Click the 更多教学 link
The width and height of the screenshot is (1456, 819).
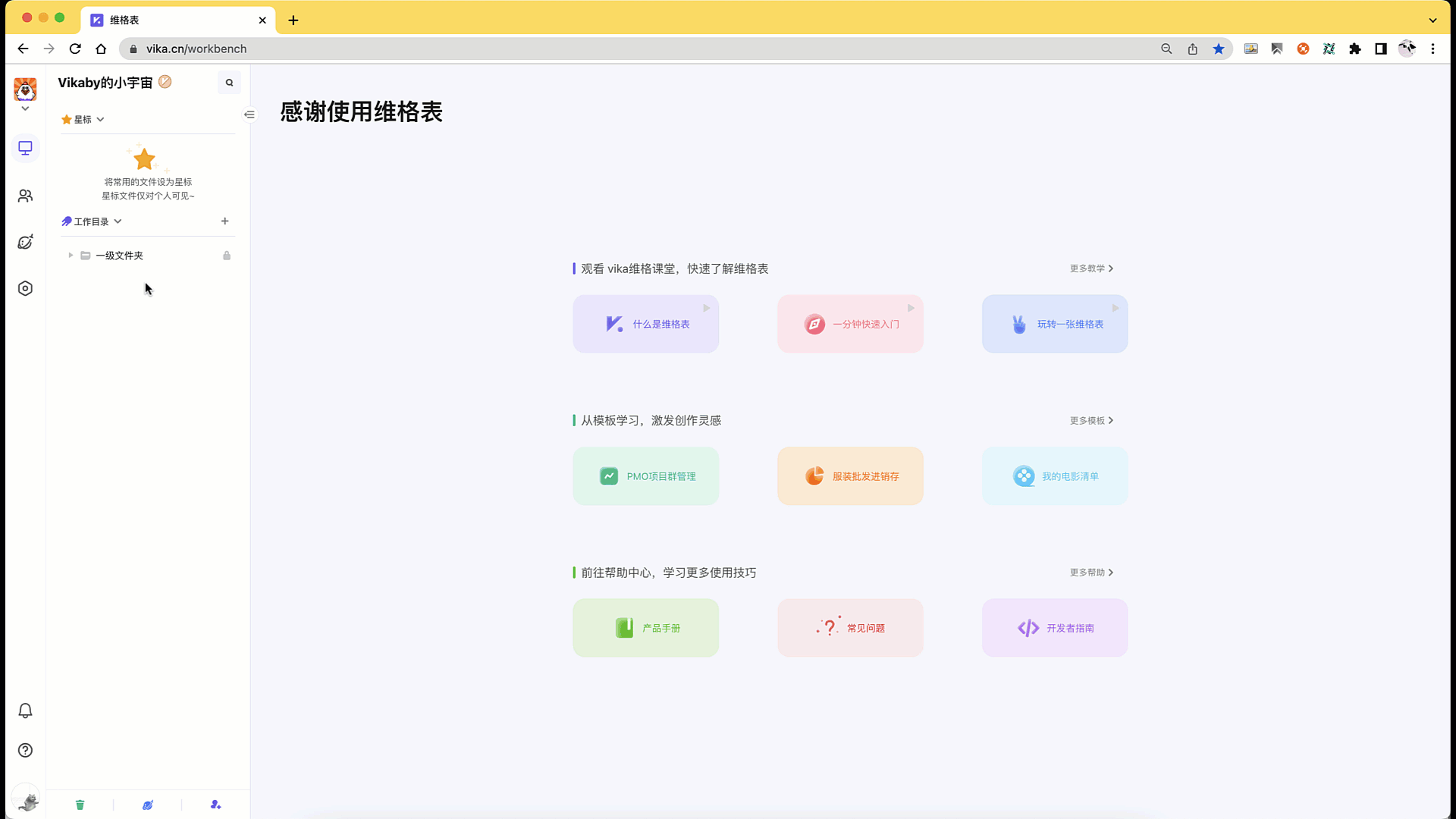[1091, 268]
